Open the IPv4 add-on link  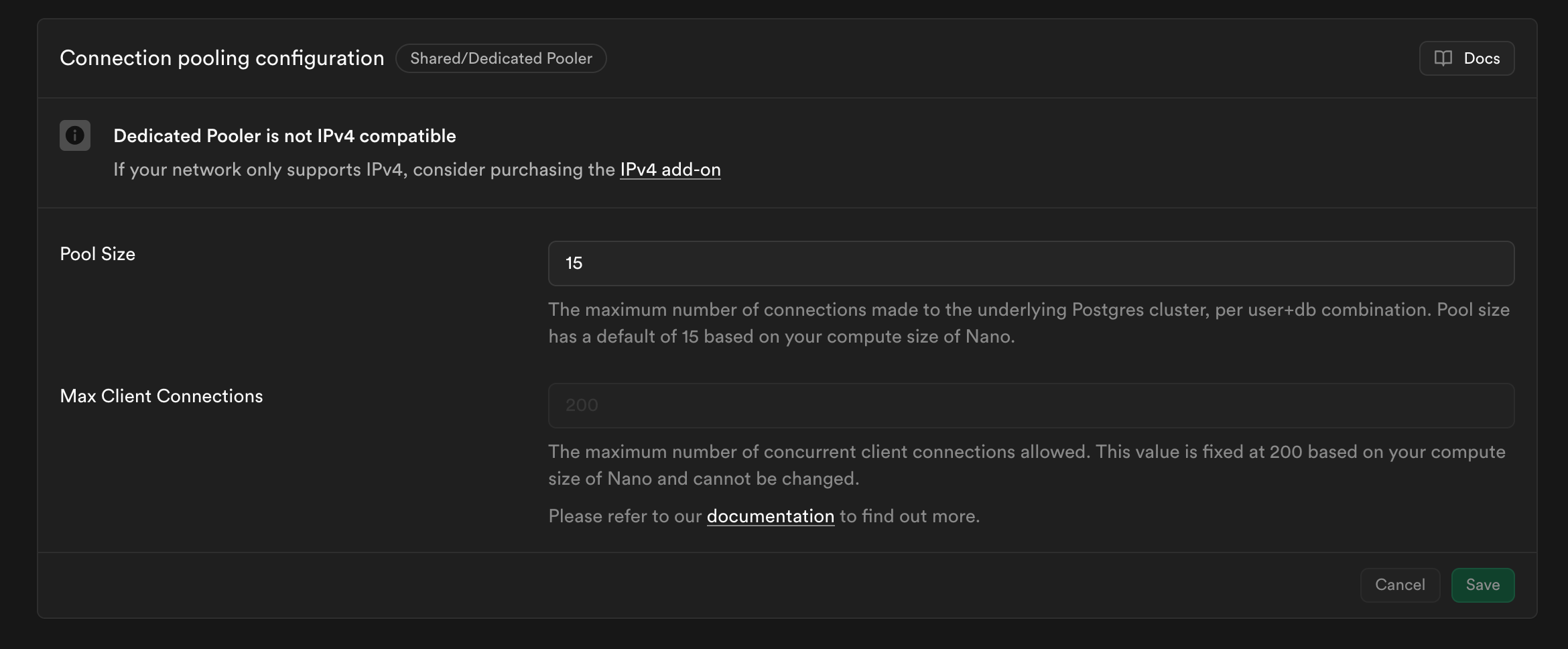tap(670, 170)
